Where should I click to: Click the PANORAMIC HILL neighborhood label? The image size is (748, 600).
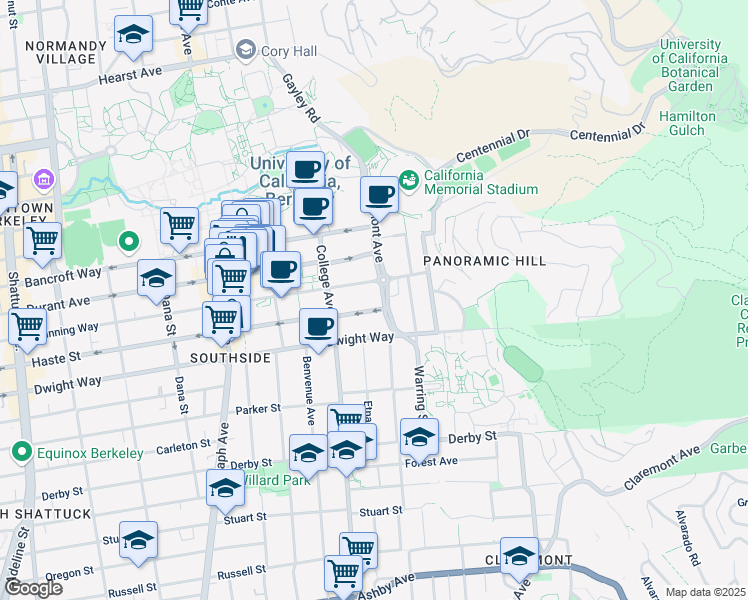[485, 261]
